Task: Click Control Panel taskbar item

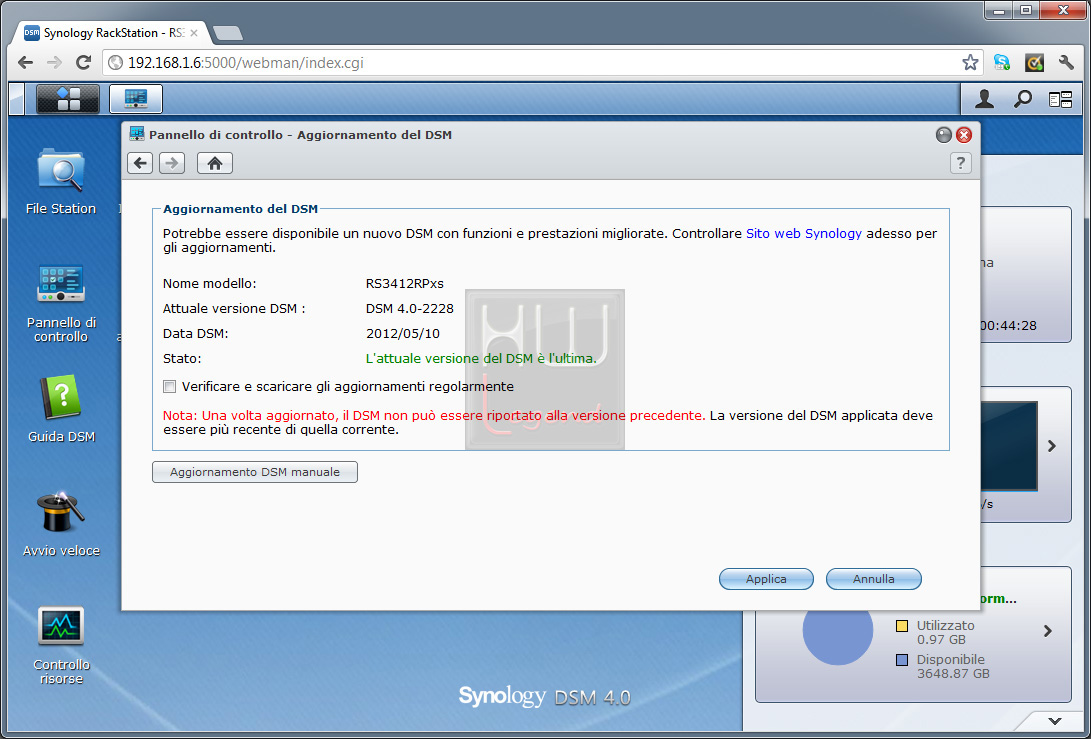Action: (136, 99)
